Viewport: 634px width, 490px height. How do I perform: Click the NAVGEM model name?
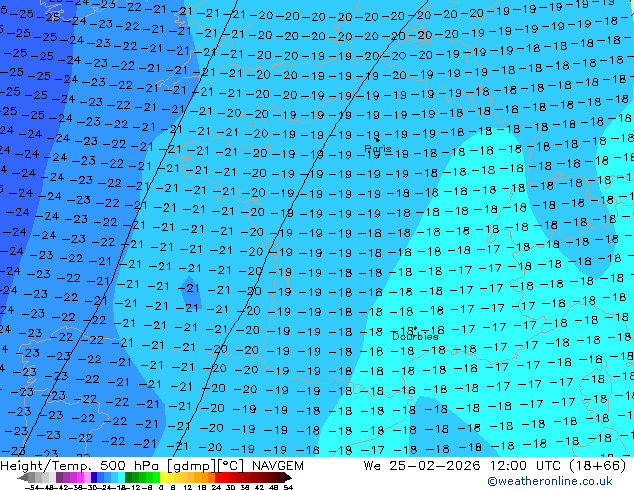278,466
